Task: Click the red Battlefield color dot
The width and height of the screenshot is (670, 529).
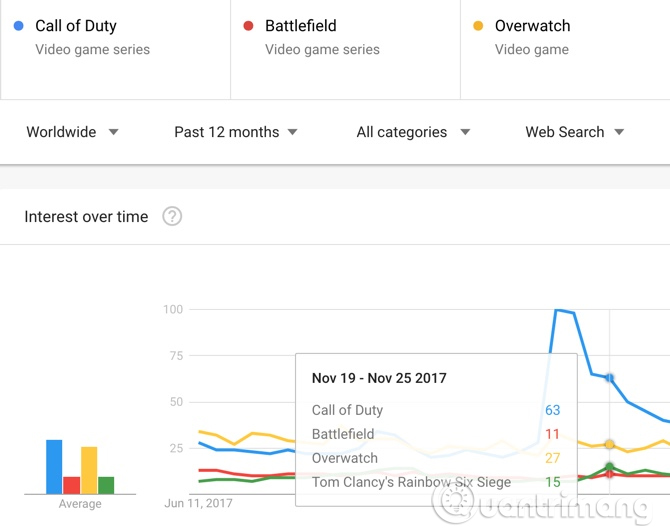Action: click(249, 26)
